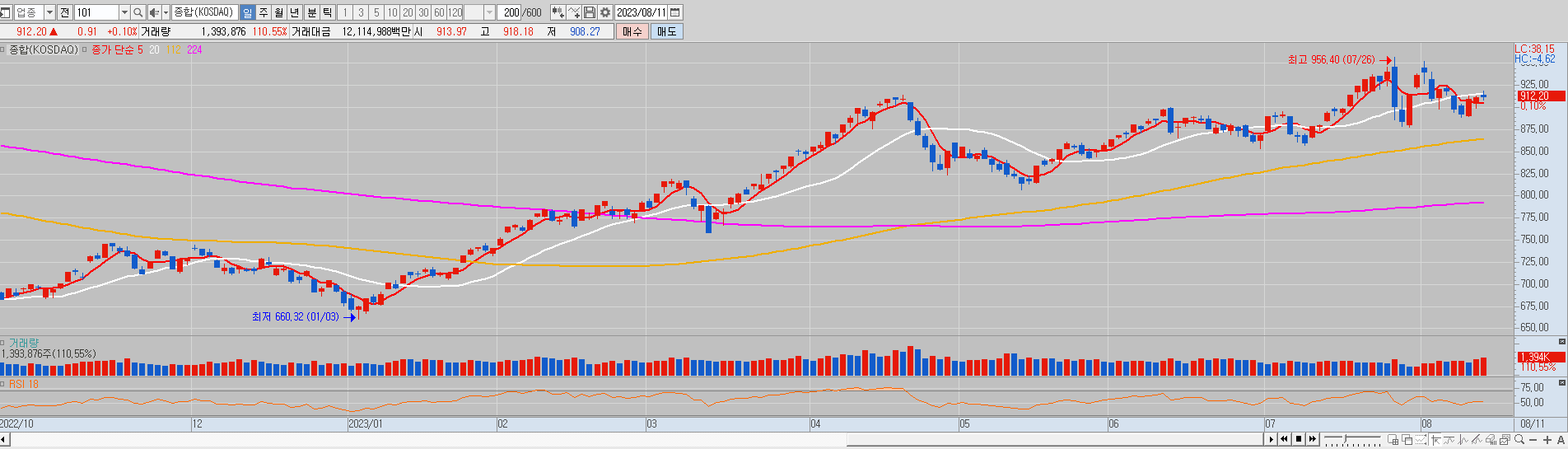Click the chart range selection icon
1568x449 pixels.
[x=1421, y=440]
